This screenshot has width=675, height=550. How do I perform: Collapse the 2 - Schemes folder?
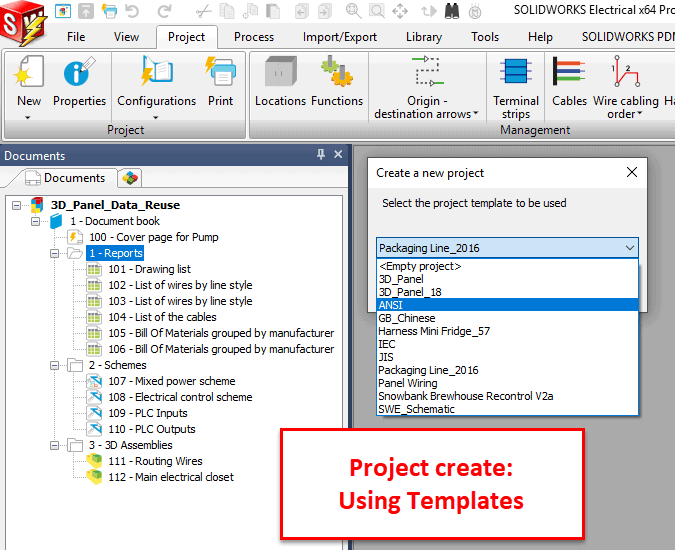click(54, 365)
